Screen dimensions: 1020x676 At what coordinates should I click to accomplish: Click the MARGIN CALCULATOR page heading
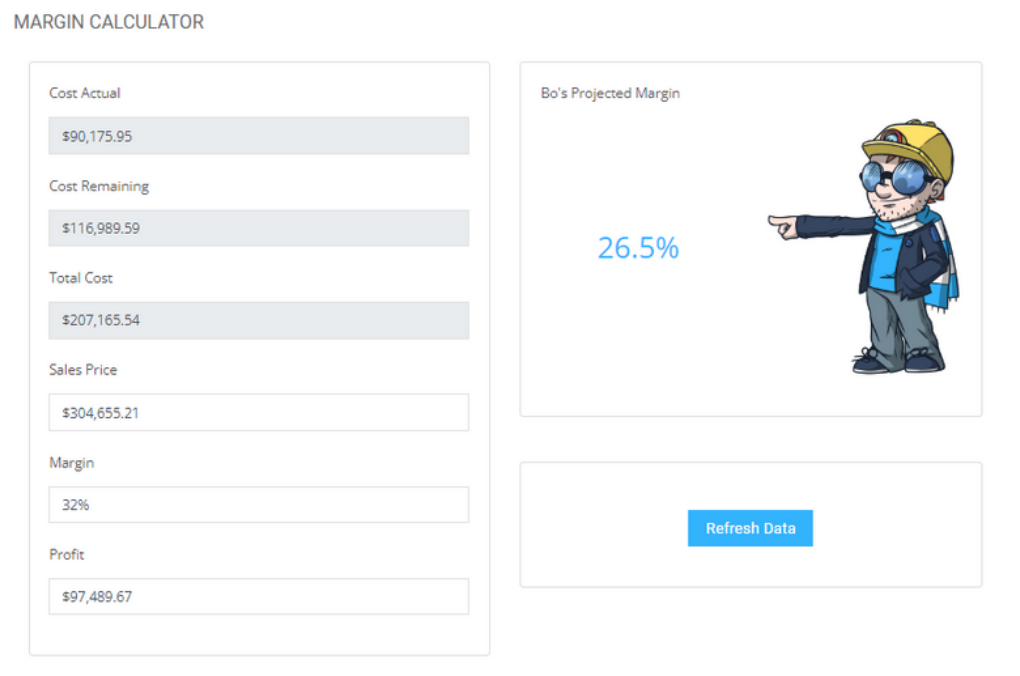(109, 22)
